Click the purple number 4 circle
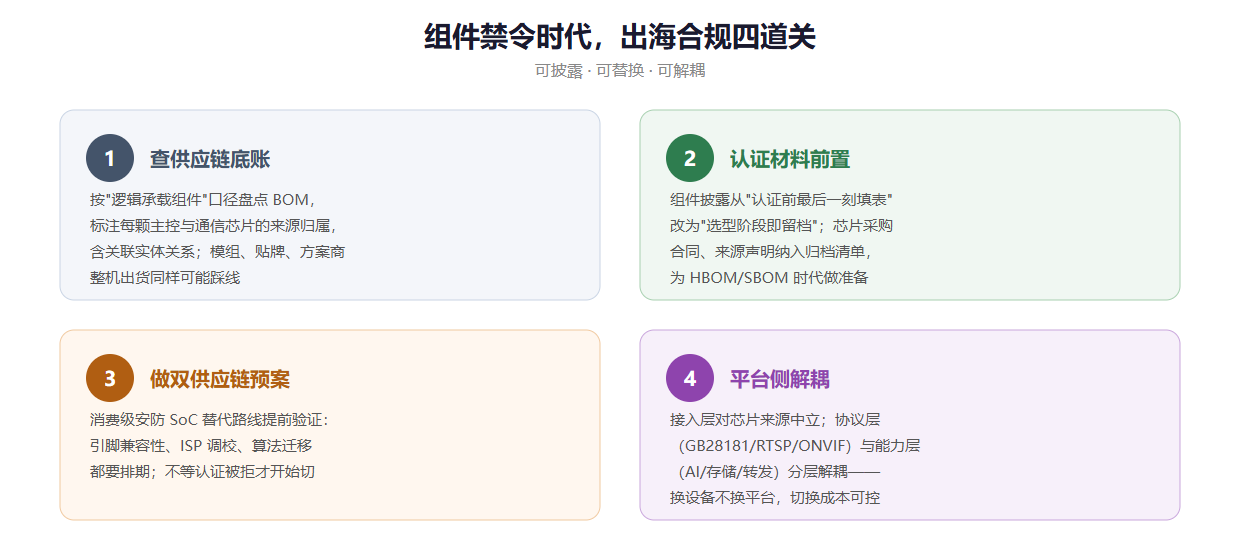The image size is (1240, 560). pyautogui.click(x=690, y=378)
